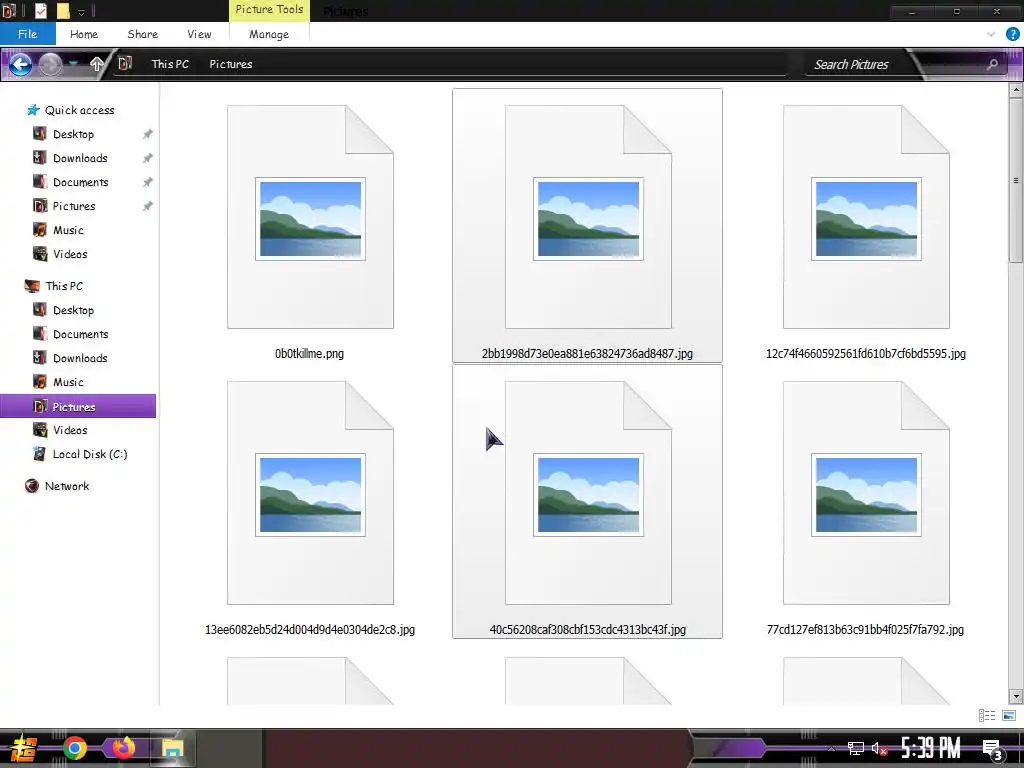Select 2bb1998d73e0ea881e63824736ad8487.jpg thumbnail
The height and width of the screenshot is (768, 1024).
588,217
